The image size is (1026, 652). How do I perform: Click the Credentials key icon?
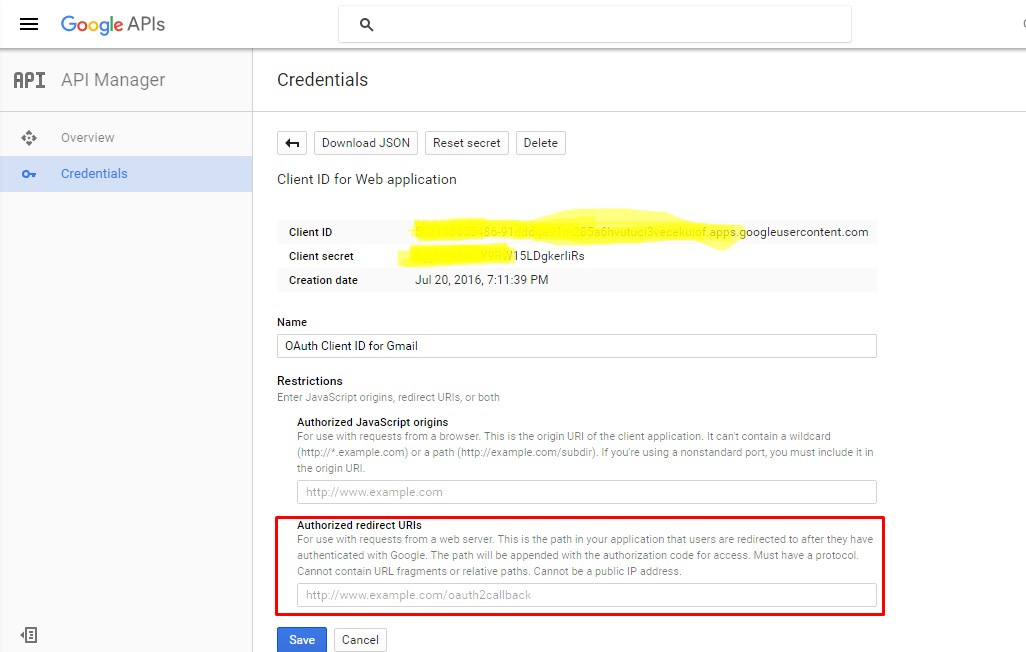pos(29,174)
